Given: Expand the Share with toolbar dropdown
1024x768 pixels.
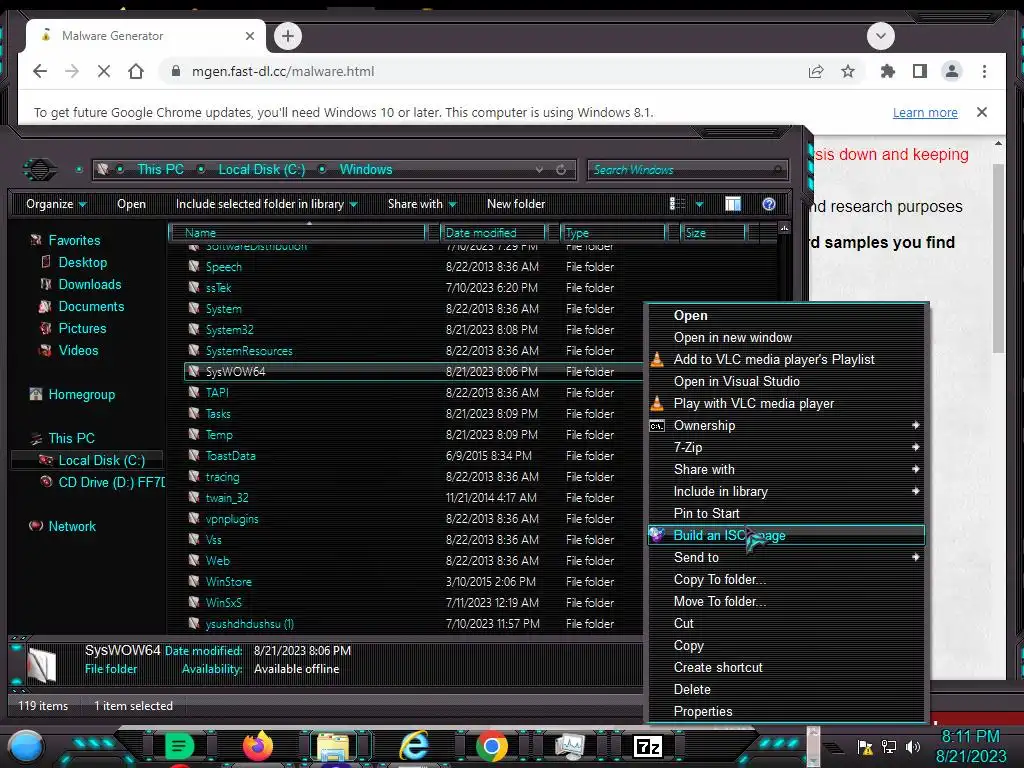Looking at the screenshot, I should (422, 204).
